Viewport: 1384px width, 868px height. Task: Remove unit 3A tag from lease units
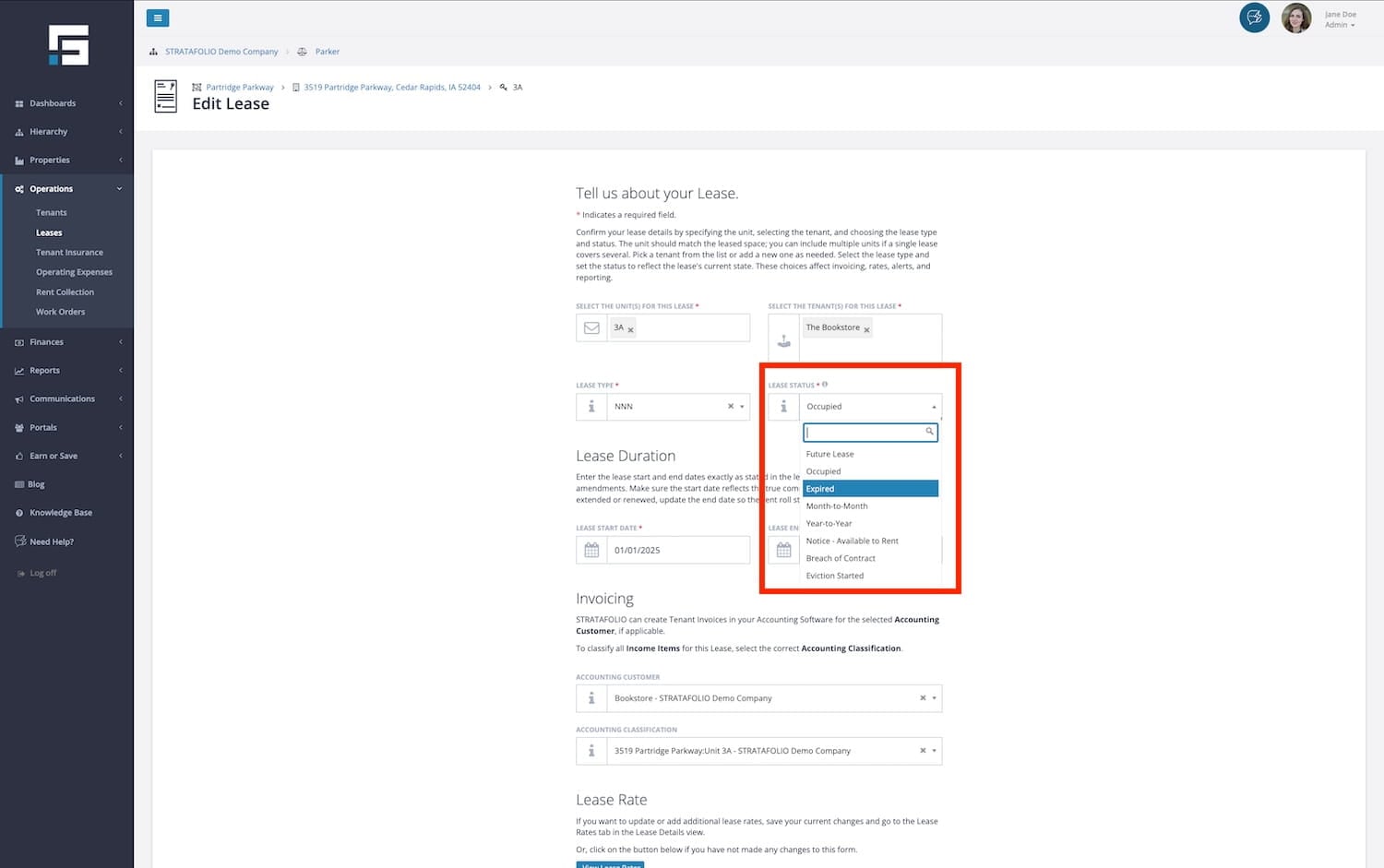tap(631, 329)
